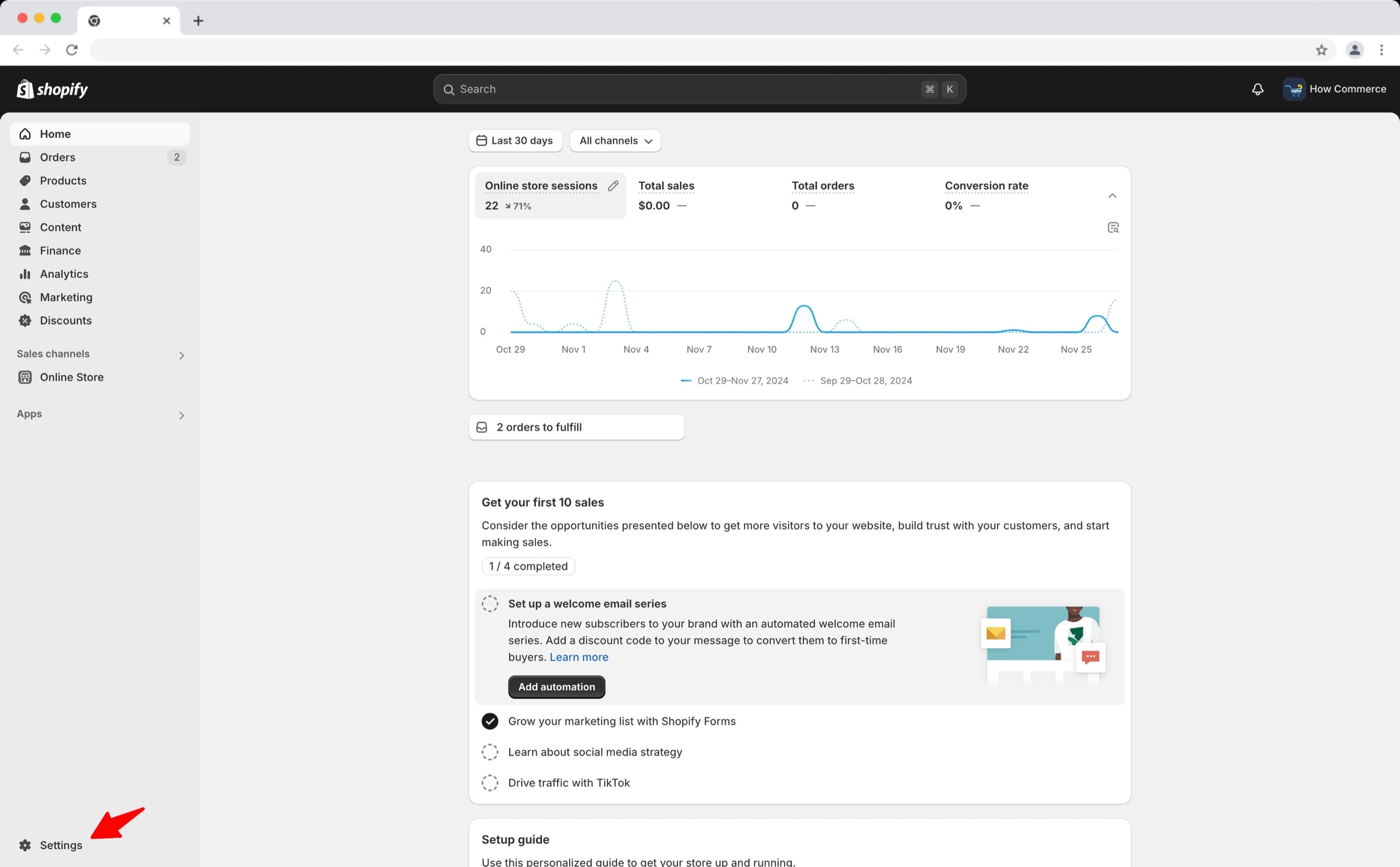Expand the Sales channels section chevron
This screenshot has width=1400, height=867.
(x=181, y=356)
